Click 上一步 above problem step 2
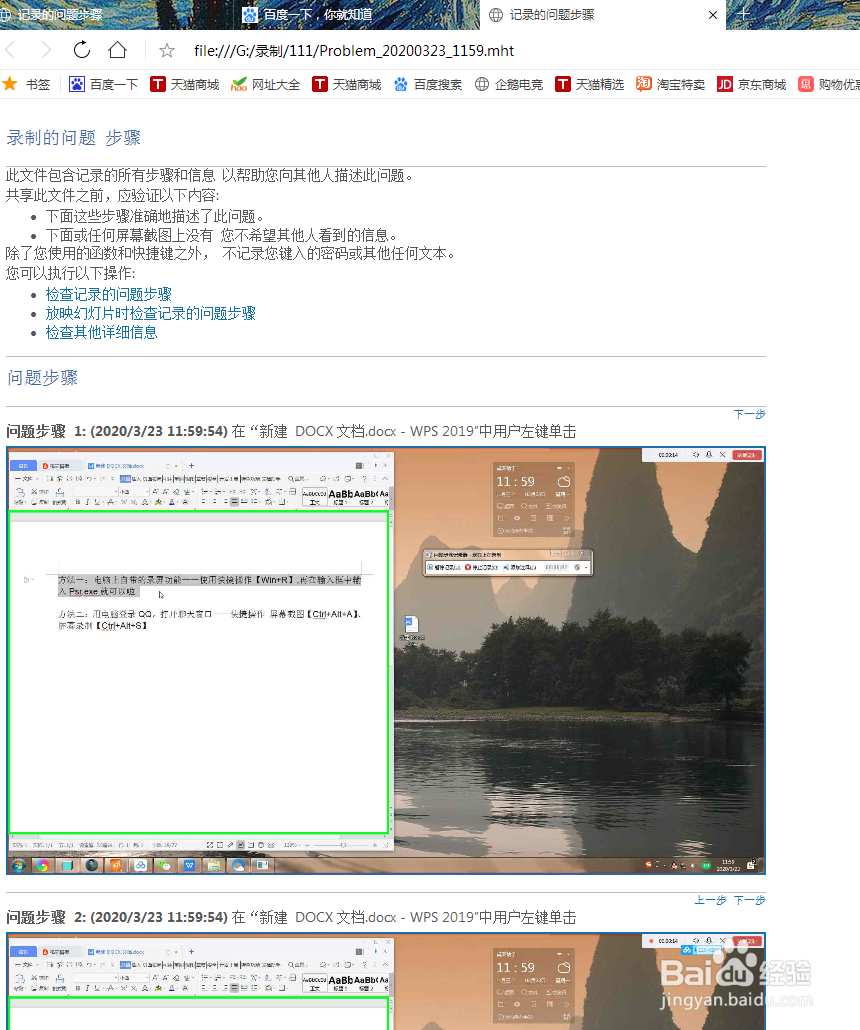Image resolution: width=860 pixels, height=1030 pixels. [710, 900]
